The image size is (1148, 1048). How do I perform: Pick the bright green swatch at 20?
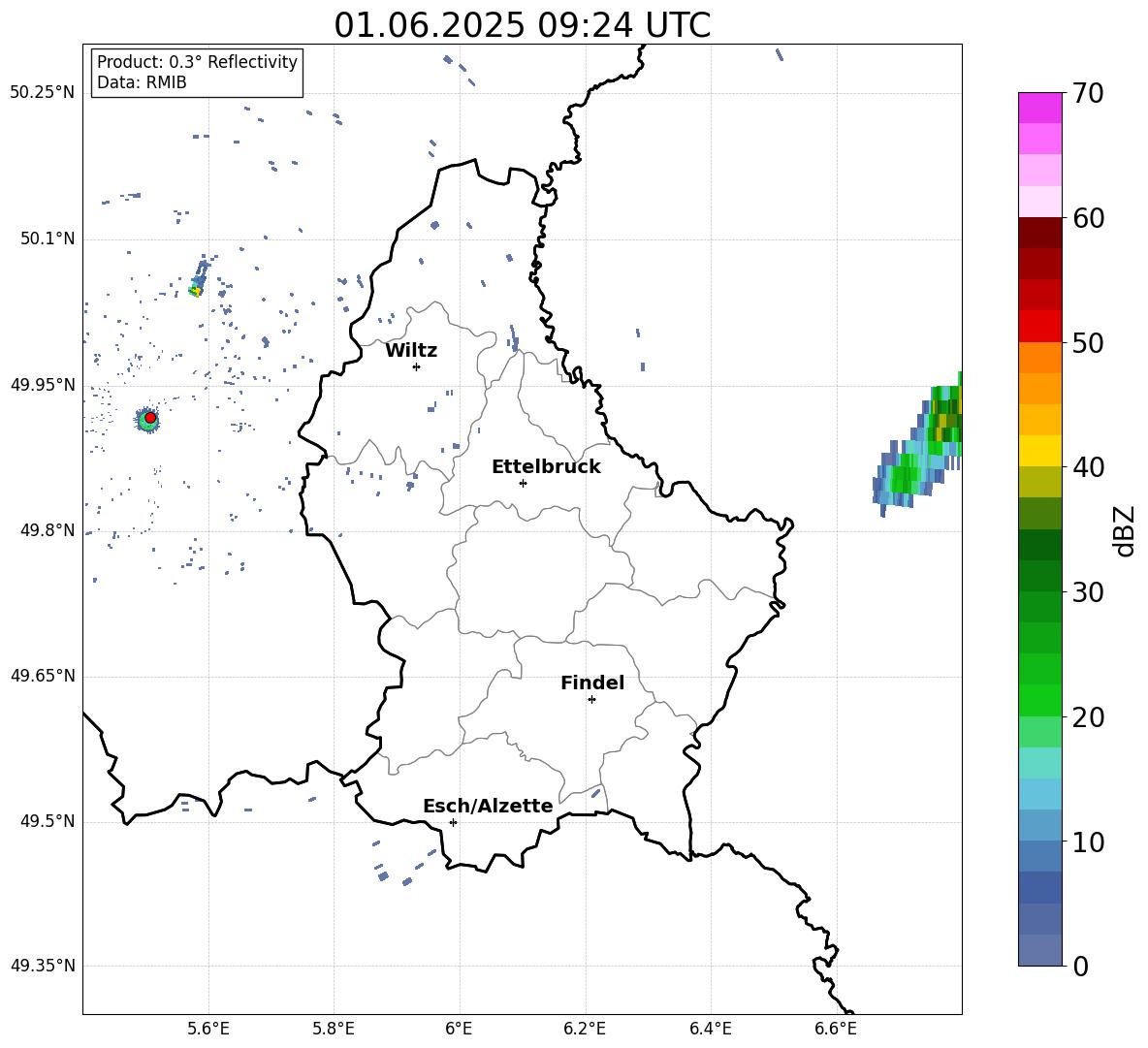pyautogui.click(x=1039, y=700)
